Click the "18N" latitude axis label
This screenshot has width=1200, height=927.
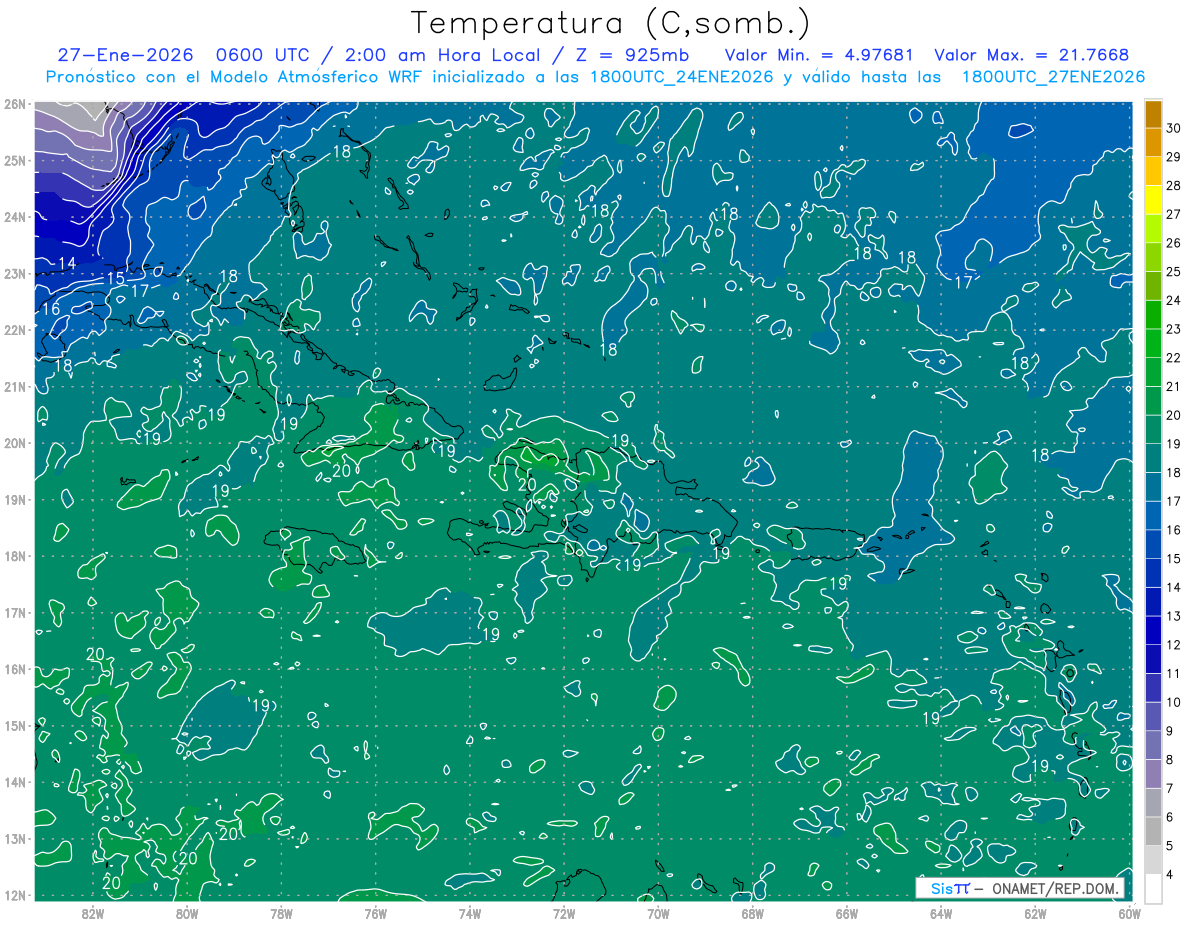15,556
